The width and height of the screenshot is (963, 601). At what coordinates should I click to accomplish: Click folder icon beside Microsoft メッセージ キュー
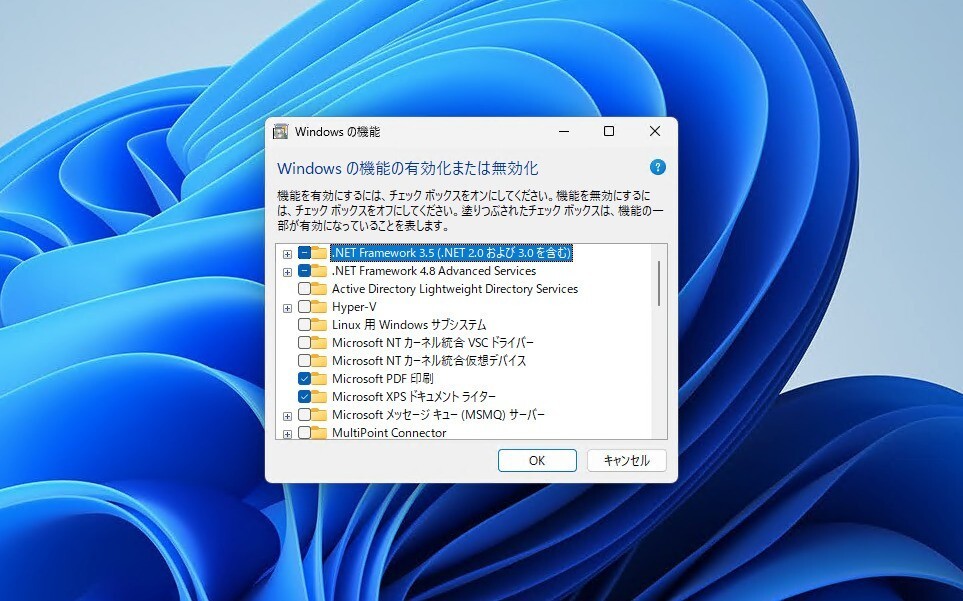coord(319,414)
